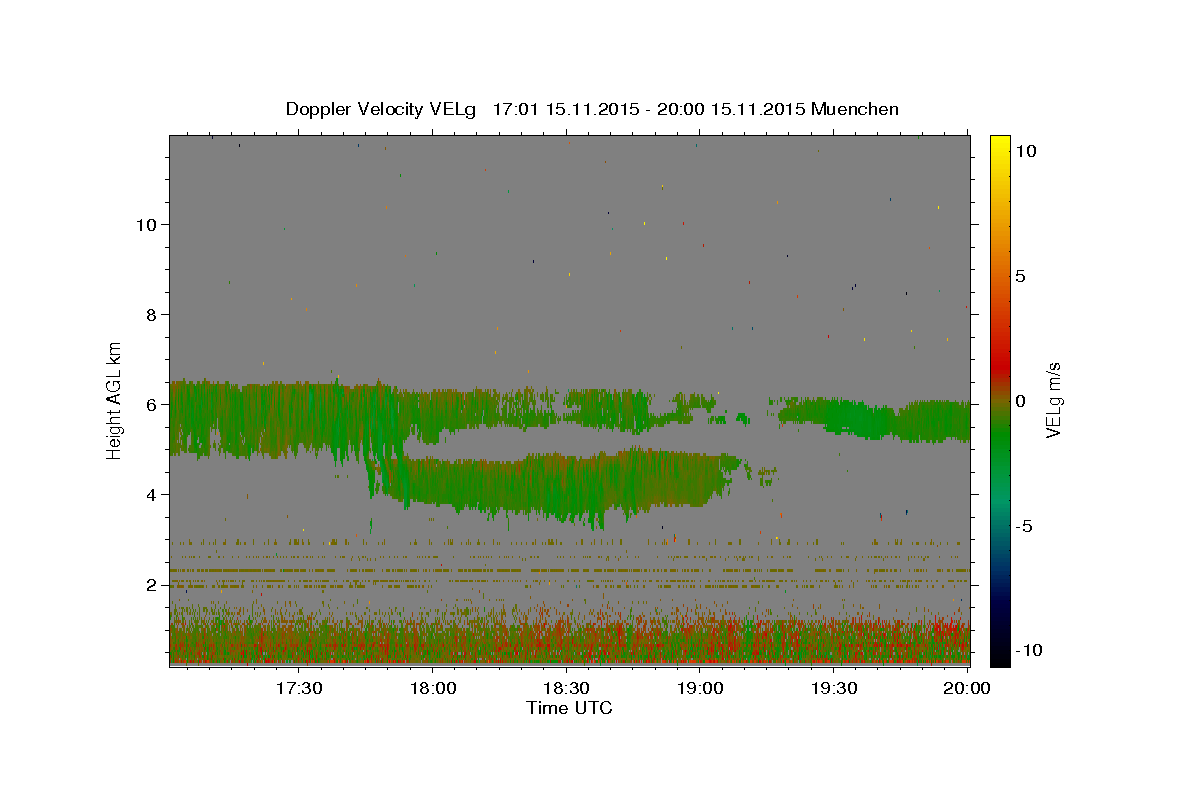Click the 19:00 time tick label
Screen dimensions: 1200x800
coord(700,688)
